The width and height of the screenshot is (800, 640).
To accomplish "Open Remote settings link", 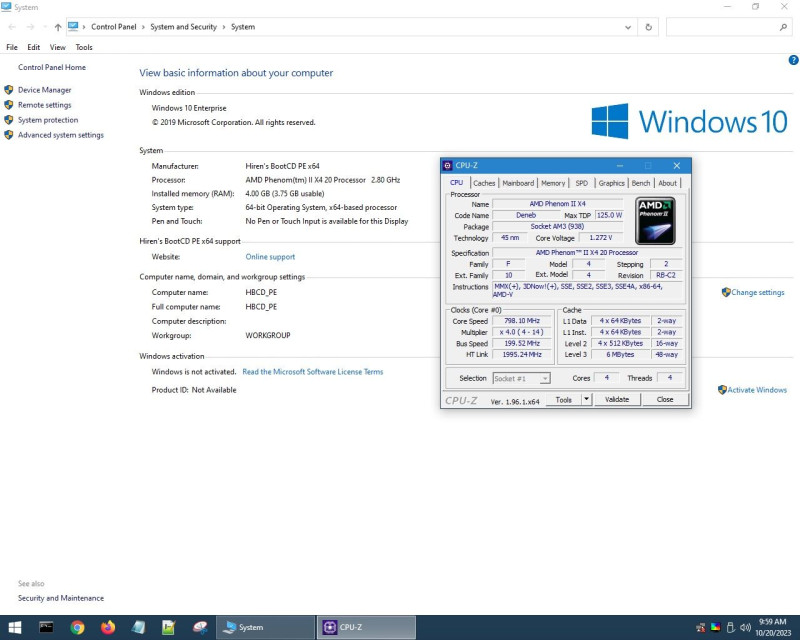I will [x=44, y=105].
